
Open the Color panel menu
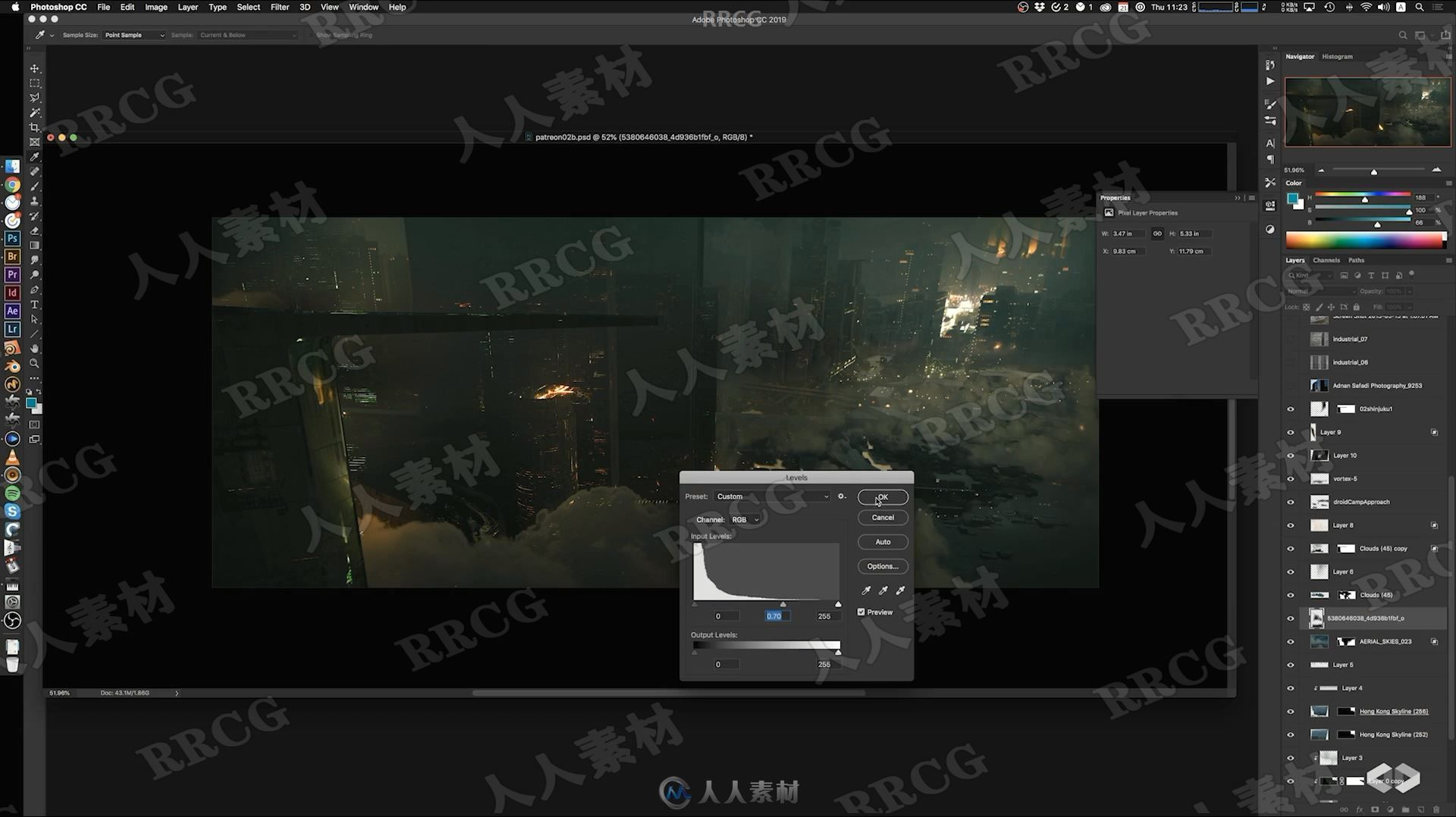(1448, 183)
